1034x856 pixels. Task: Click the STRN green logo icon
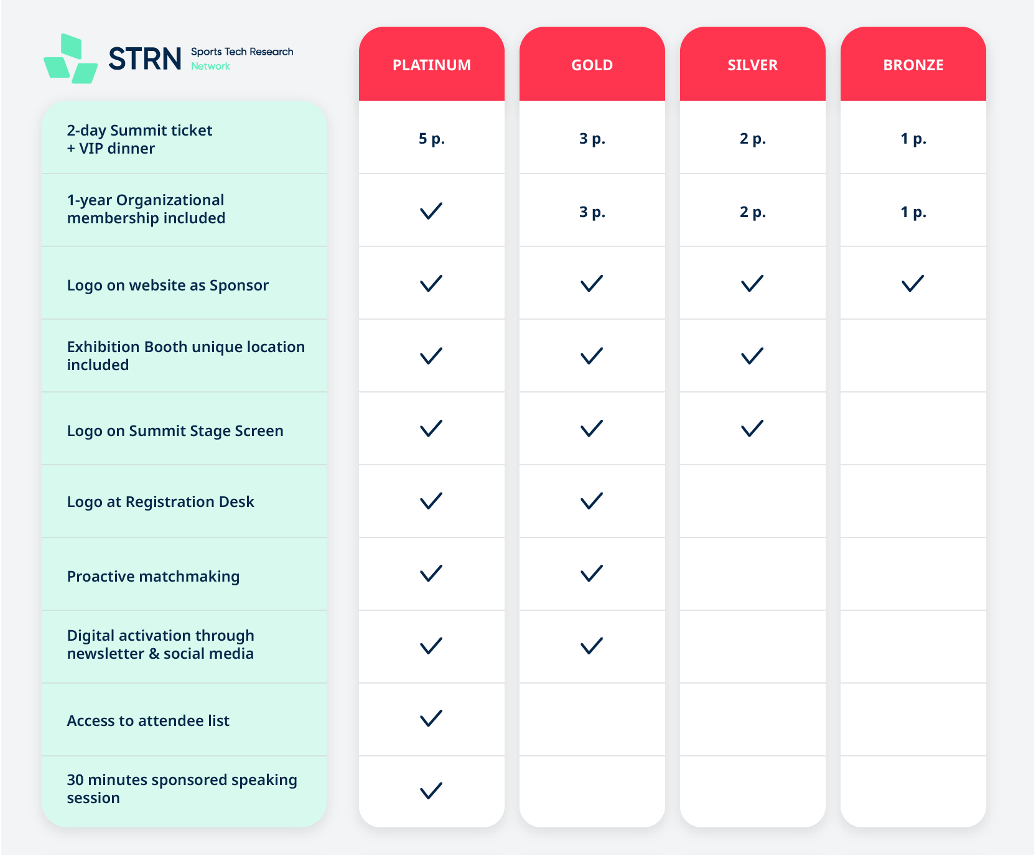tap(71, 58)
